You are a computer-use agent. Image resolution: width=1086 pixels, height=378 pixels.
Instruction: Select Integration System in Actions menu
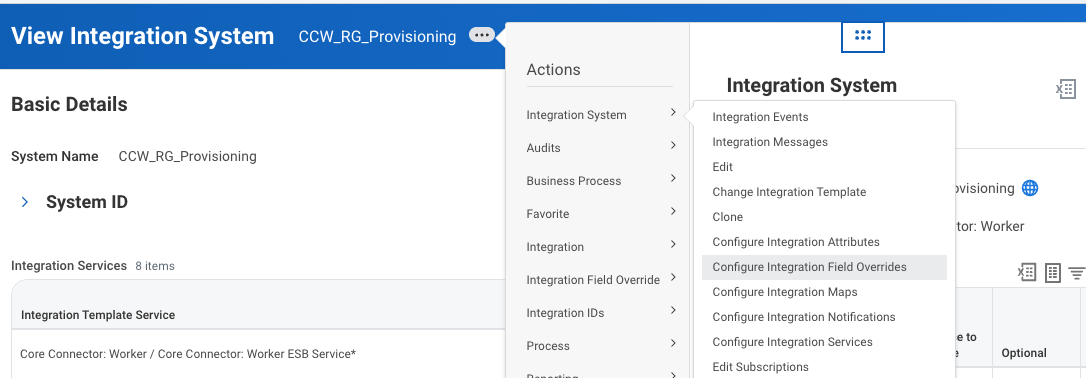(576, 115)
